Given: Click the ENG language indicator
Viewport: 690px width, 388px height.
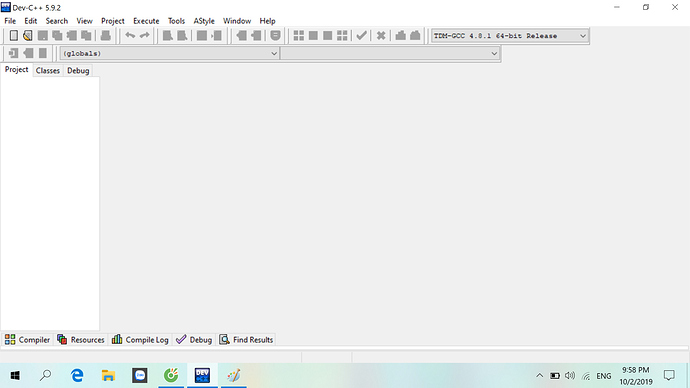Looking at the screenshot, I should pyautogui.click(x=604, y=376).
